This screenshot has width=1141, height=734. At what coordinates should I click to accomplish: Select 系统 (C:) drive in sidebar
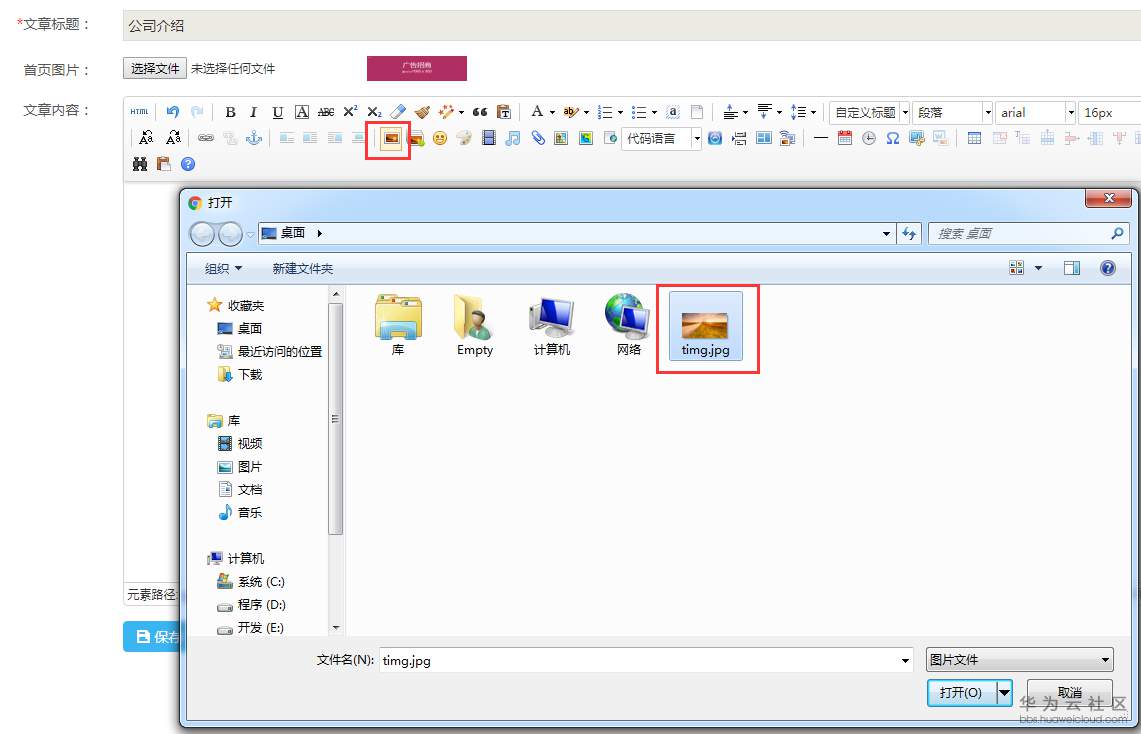(x=251, y=582)
